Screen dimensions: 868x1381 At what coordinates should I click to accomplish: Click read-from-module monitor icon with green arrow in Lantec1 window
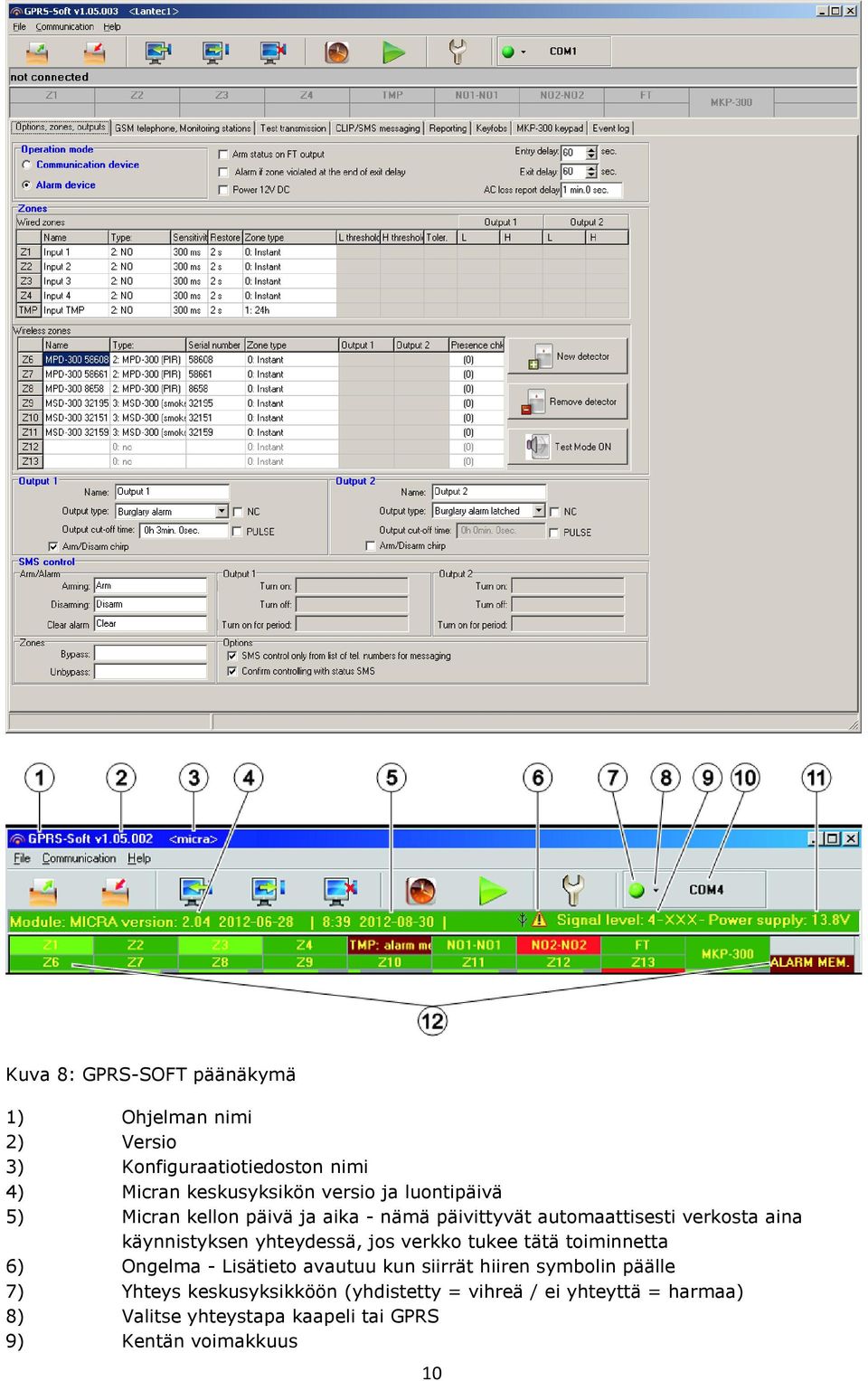click(158, 52)
